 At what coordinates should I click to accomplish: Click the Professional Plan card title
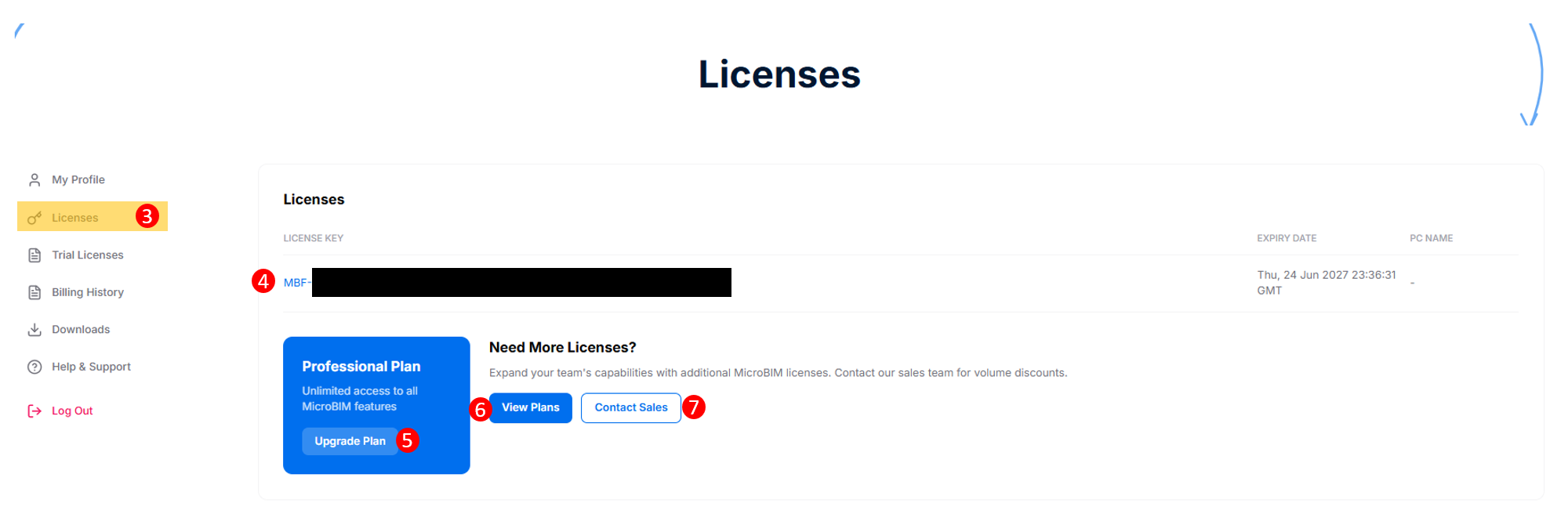(361, 366)
